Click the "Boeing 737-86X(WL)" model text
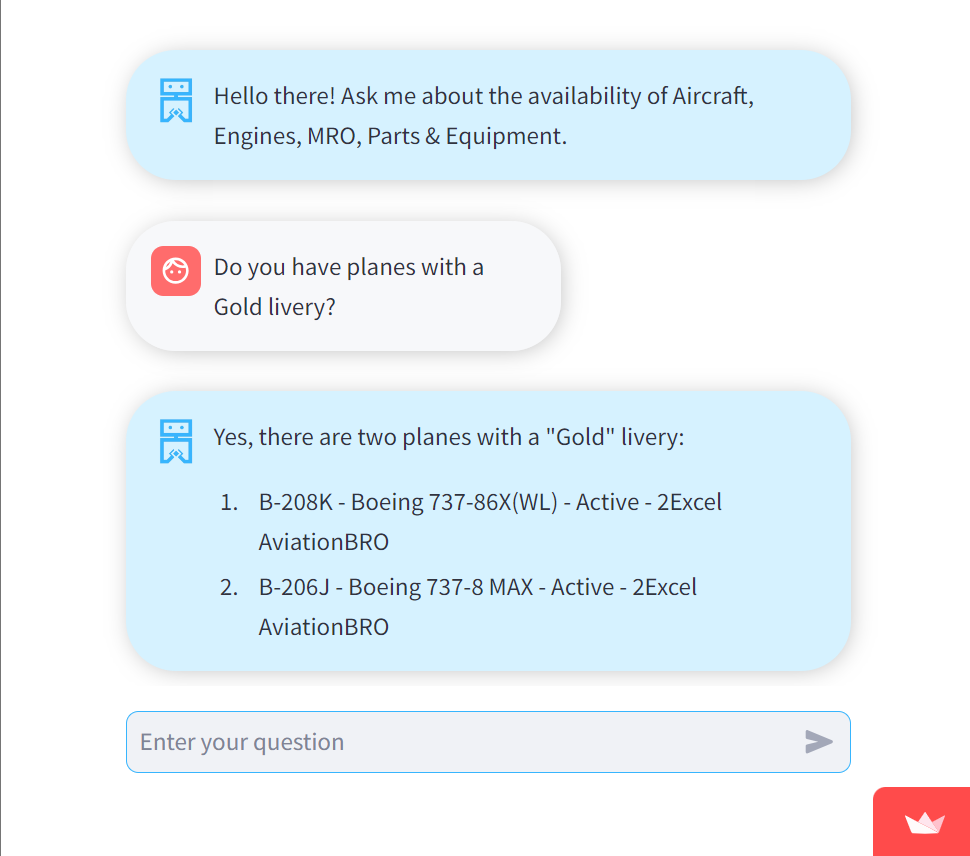Screen dimensions: 970x856 (453, 502)
